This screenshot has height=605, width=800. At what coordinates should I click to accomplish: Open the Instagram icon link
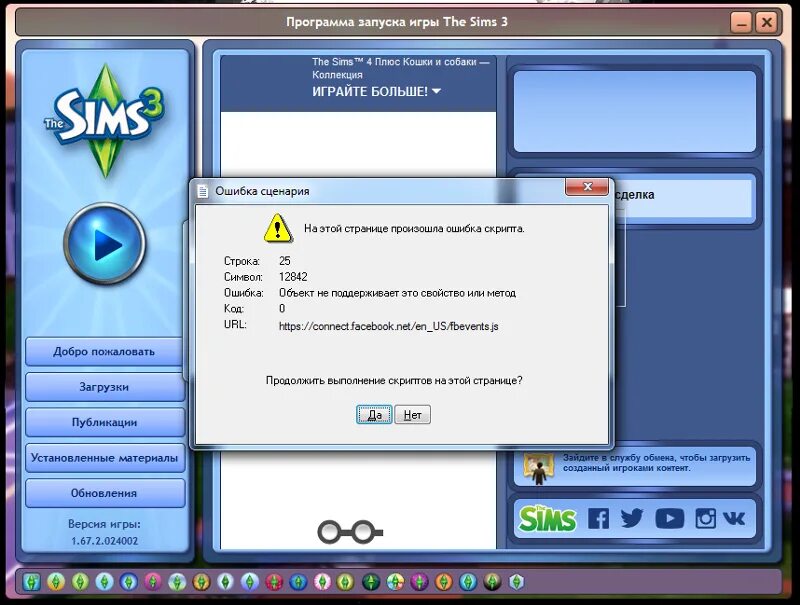(705, 519)
